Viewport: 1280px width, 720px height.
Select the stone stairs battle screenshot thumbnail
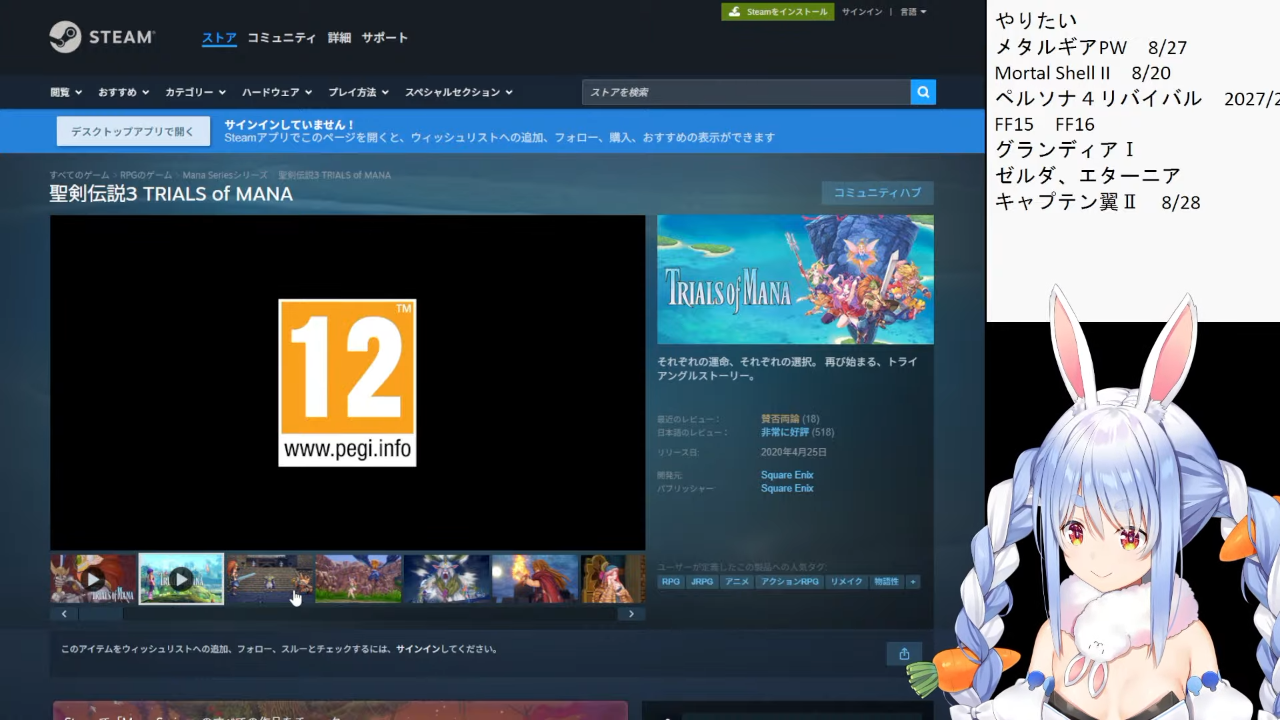click(x=270, y=579)
